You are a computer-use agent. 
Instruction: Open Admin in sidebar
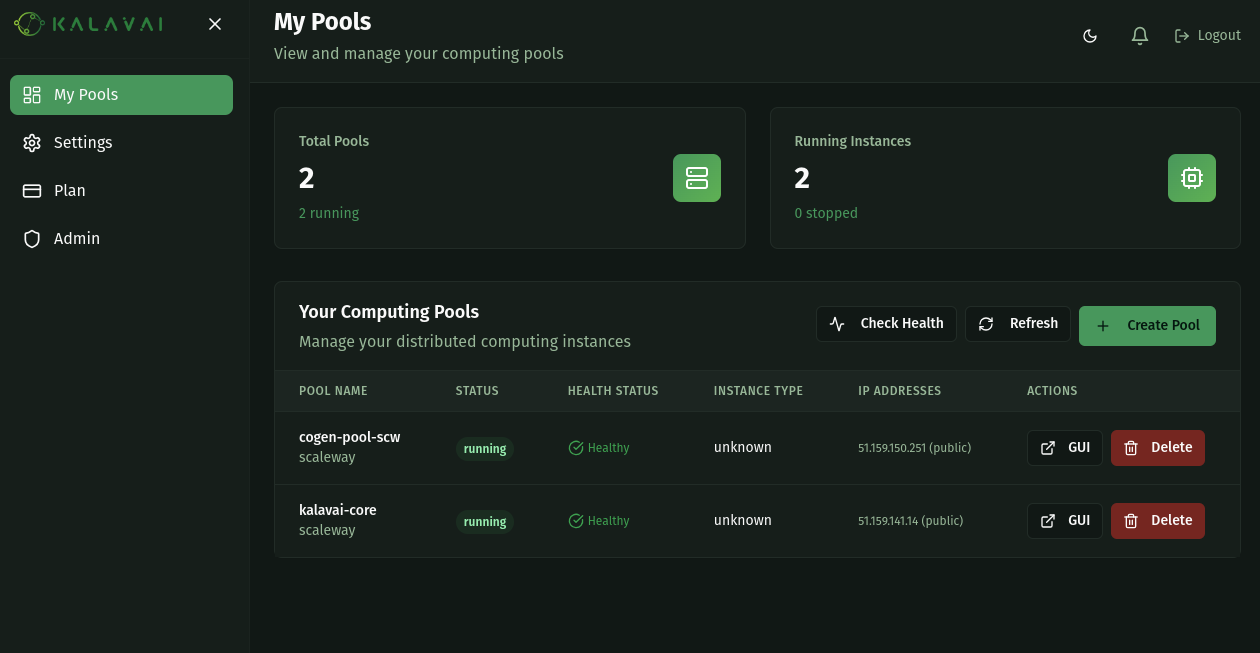point(121,239)
